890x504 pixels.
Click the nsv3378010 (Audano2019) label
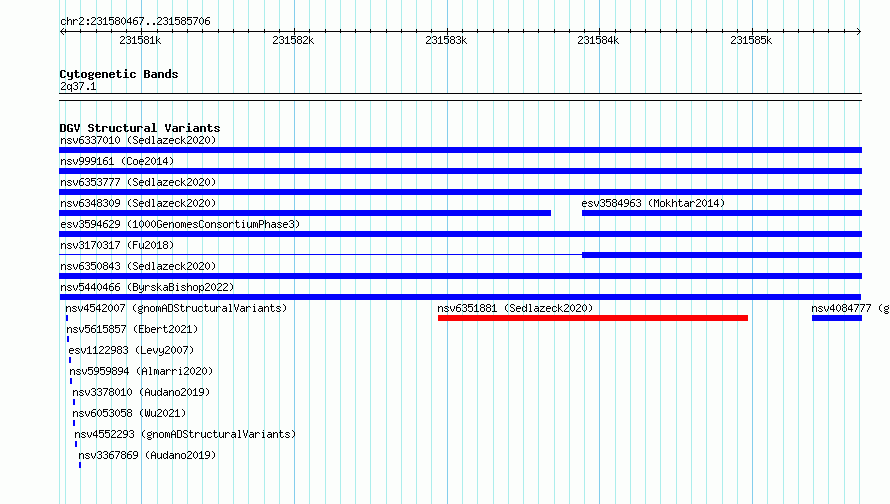(141, 392)
